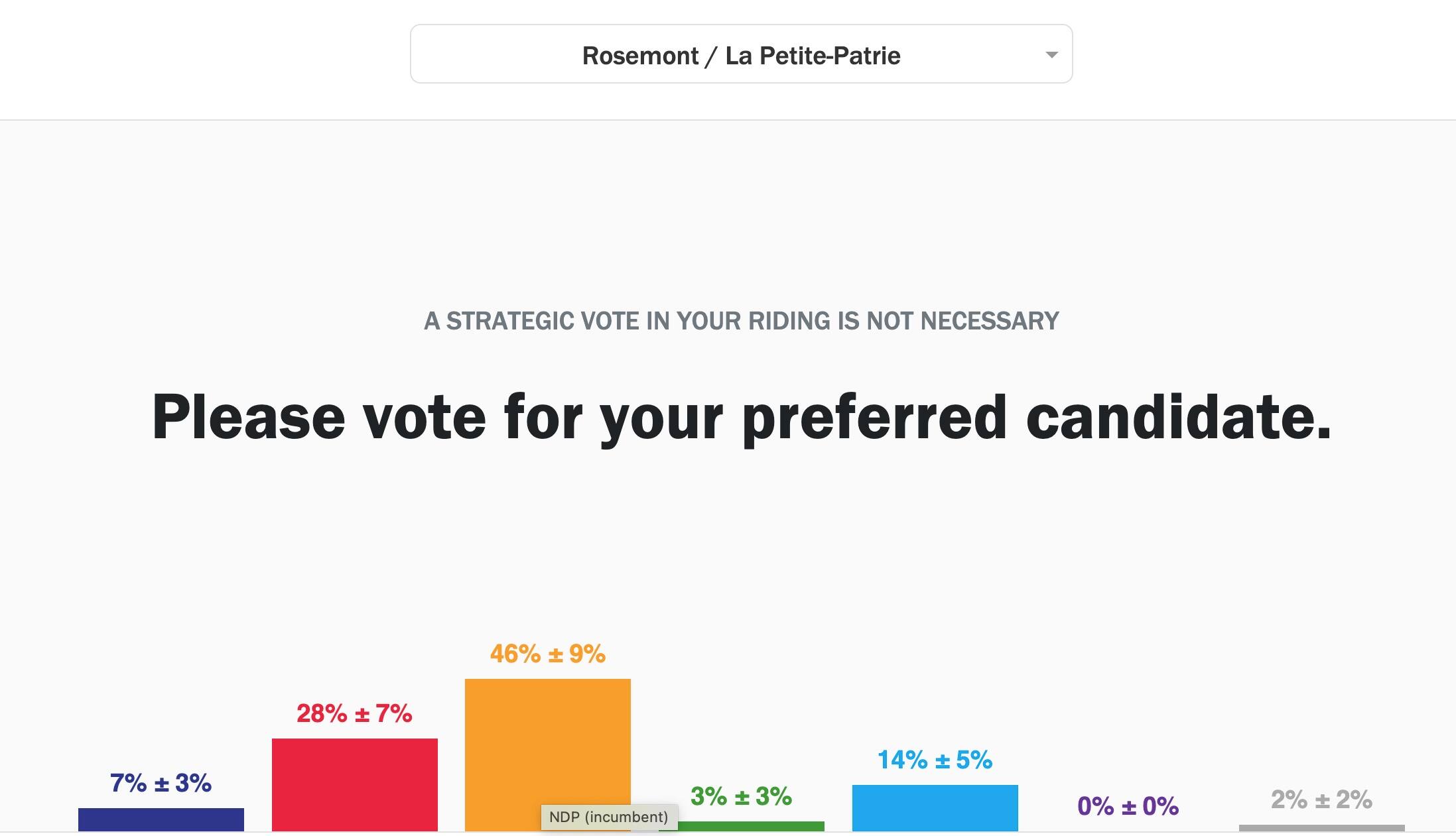1456x836 pixels.
Task: Select the 3% ± 3% green label
Action: click(742, 796)
